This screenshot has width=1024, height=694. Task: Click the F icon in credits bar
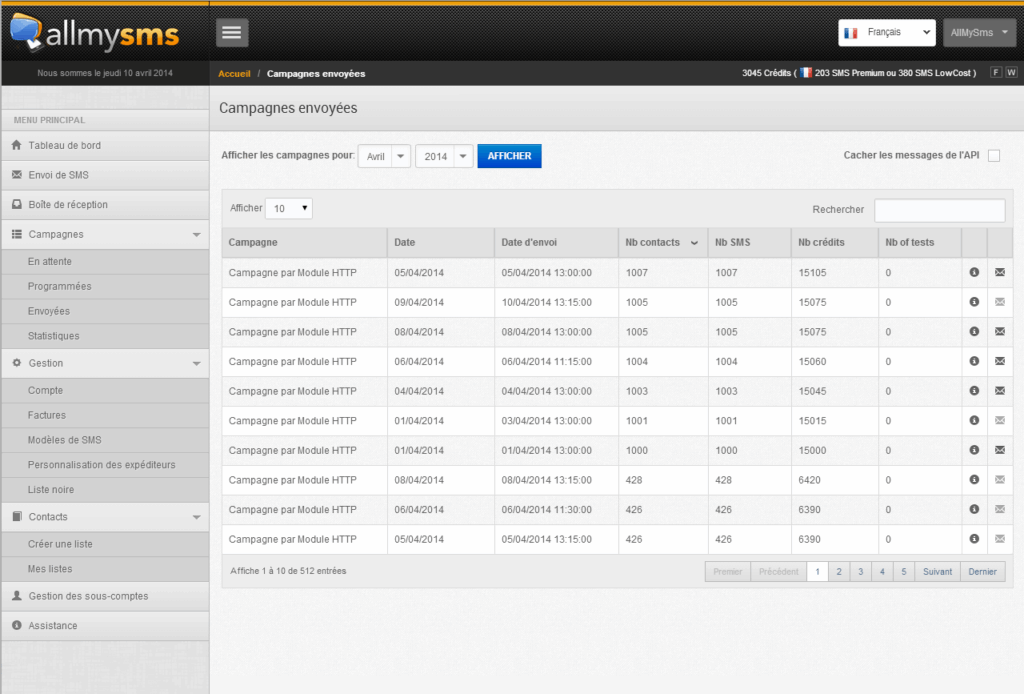click(x=996, y=72)
